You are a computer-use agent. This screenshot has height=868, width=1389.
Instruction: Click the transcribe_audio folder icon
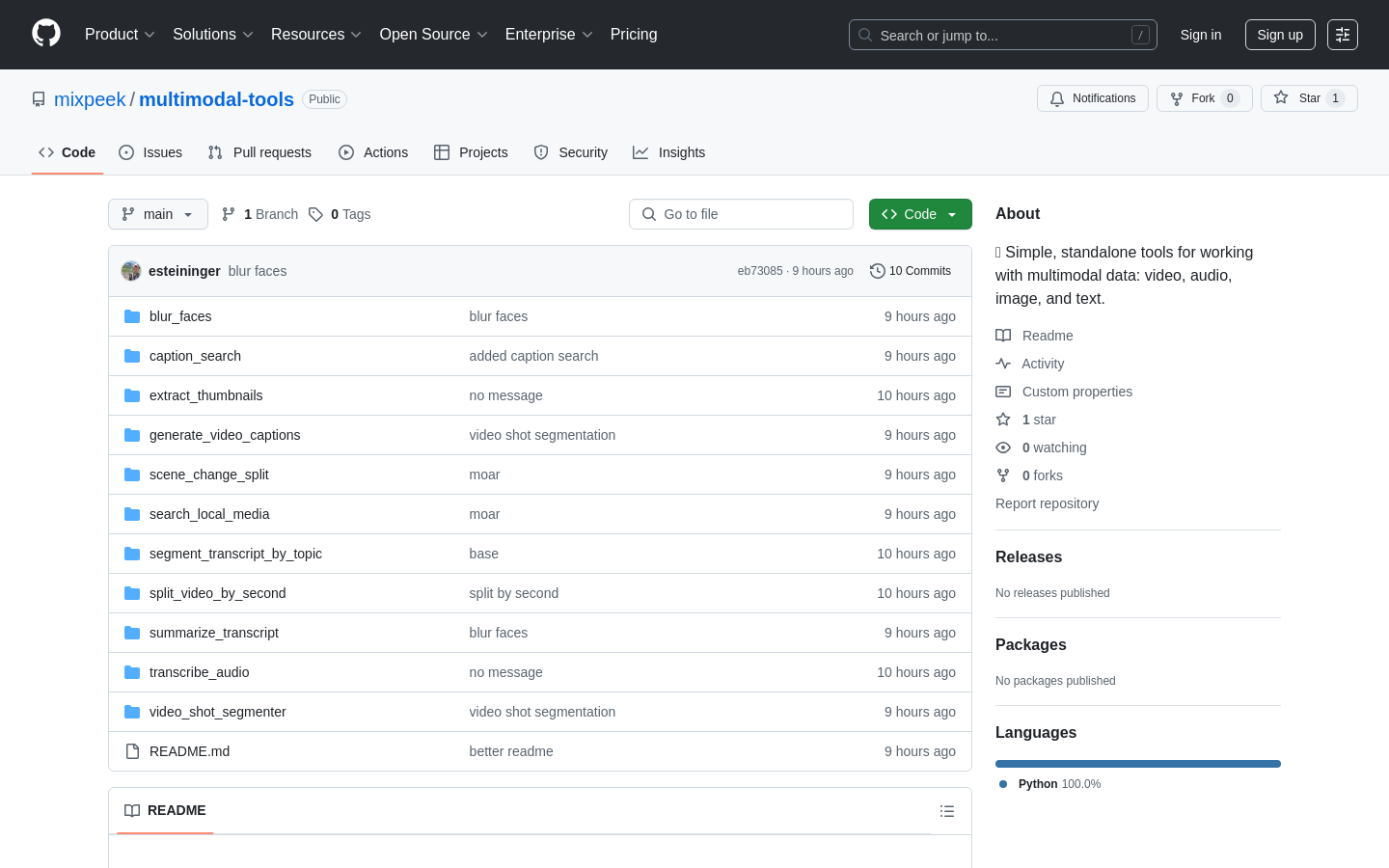132,672
